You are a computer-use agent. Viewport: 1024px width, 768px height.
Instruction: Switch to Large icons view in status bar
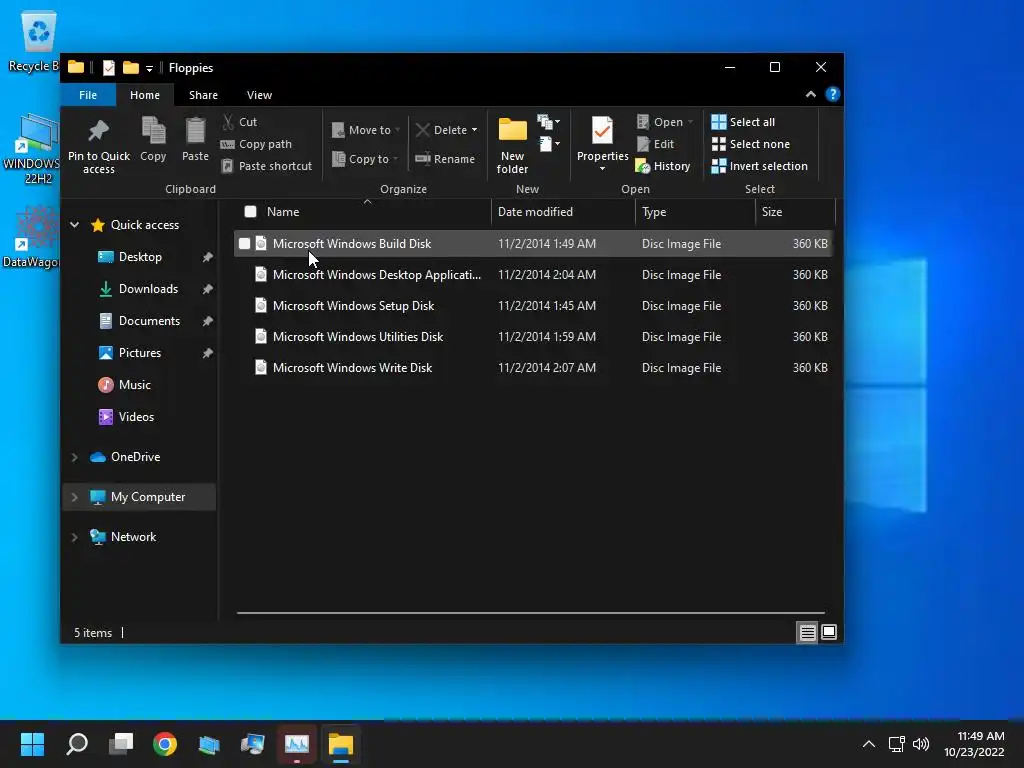pyautogui.click(x=829, y=632)
